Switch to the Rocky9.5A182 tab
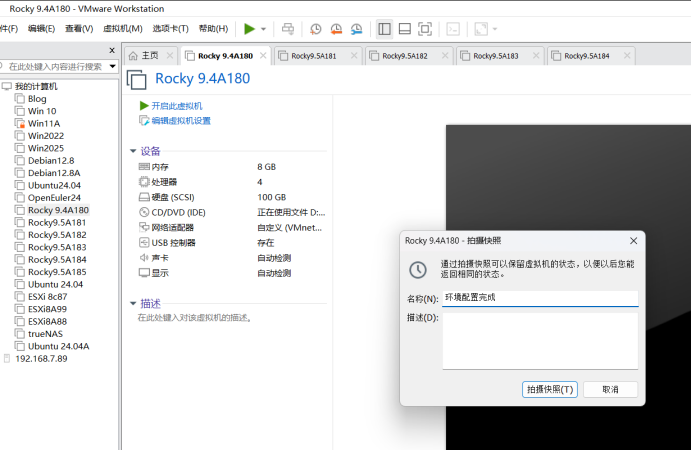692x450 pixels. 404,56
